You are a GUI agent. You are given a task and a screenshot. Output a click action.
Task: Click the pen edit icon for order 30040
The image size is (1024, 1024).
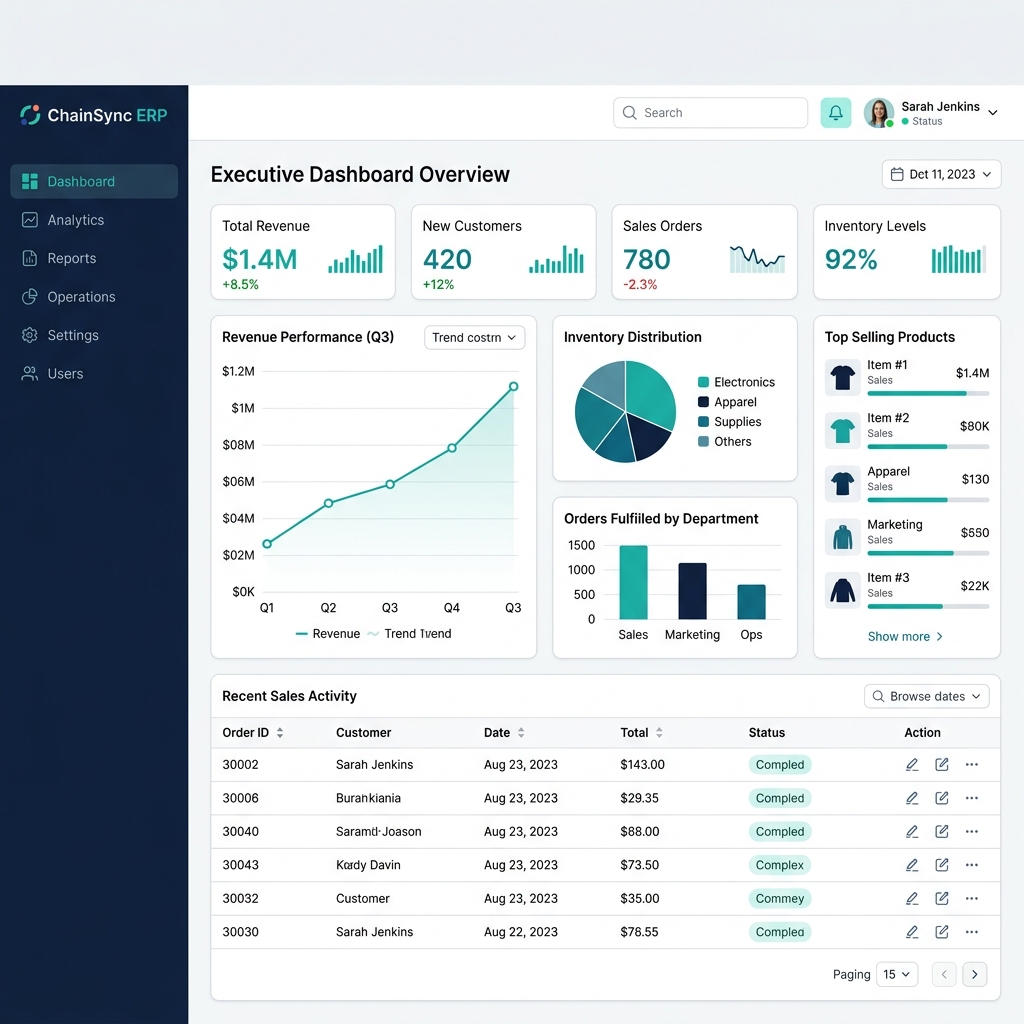tap(912, 831)
